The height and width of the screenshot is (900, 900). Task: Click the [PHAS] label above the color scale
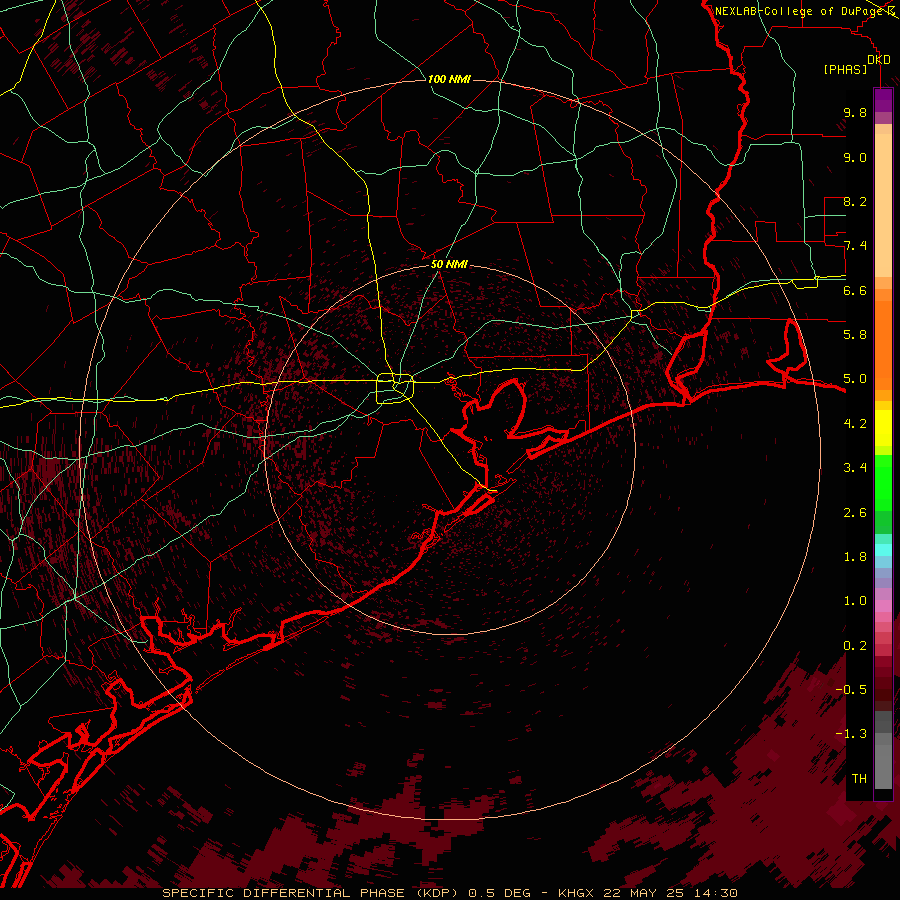coord(845,70)
